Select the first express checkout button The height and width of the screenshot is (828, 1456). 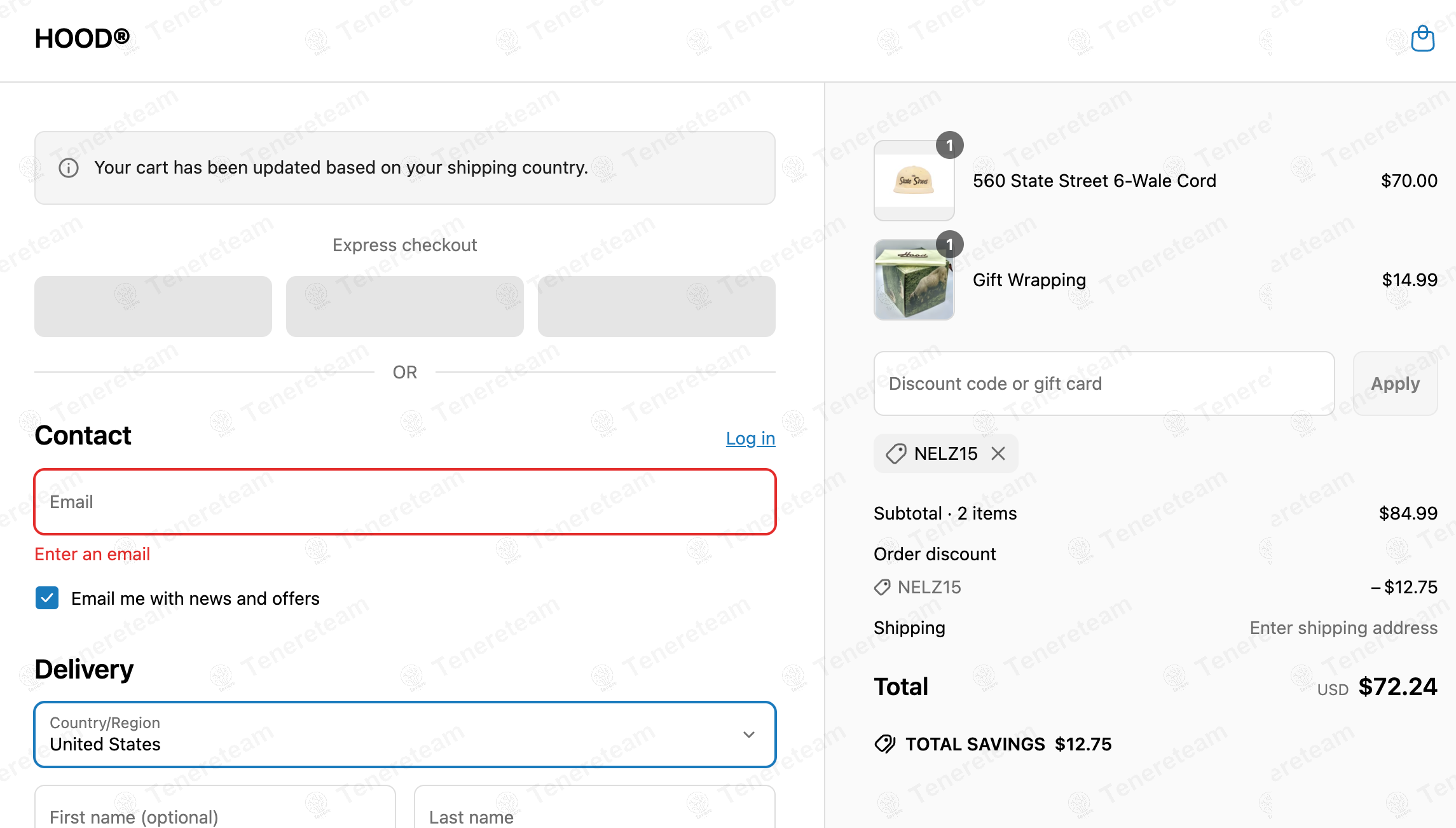click(153, 307)
